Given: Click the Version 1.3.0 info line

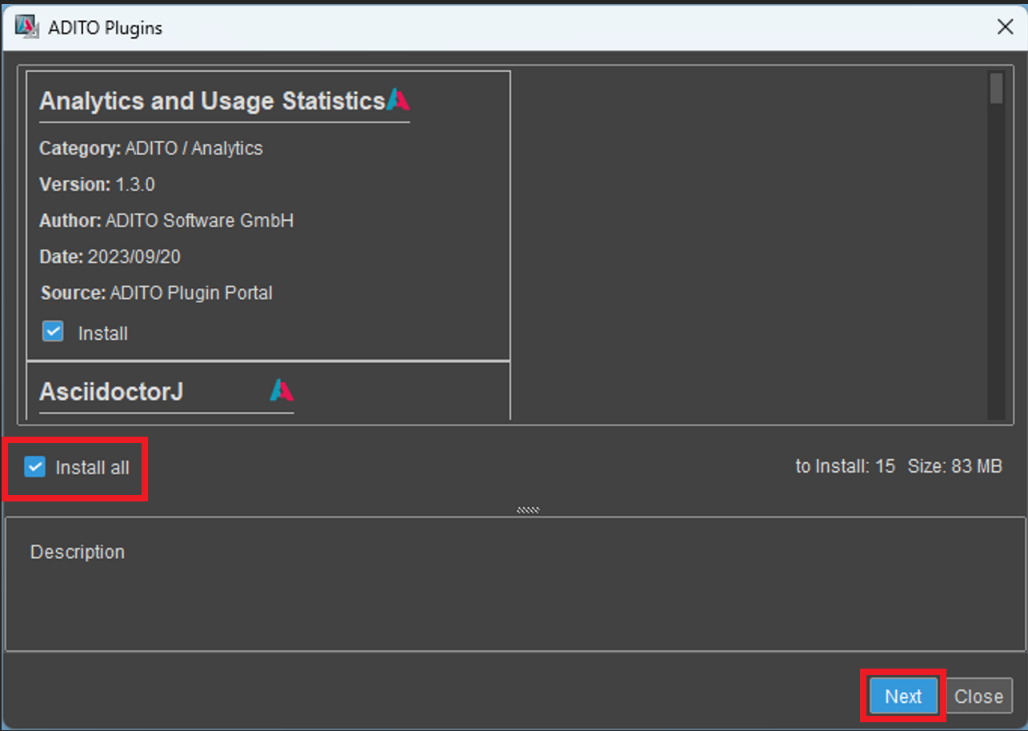Looking at the screenshot, I should point(110,184).
